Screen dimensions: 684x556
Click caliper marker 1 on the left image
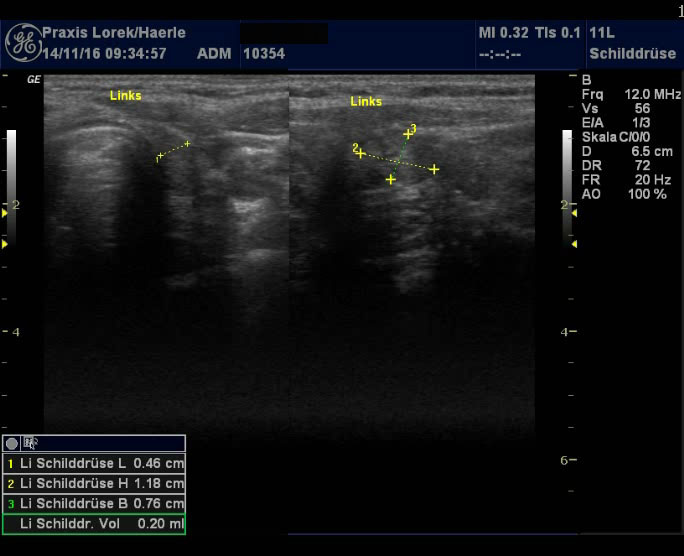pos(160,157)
